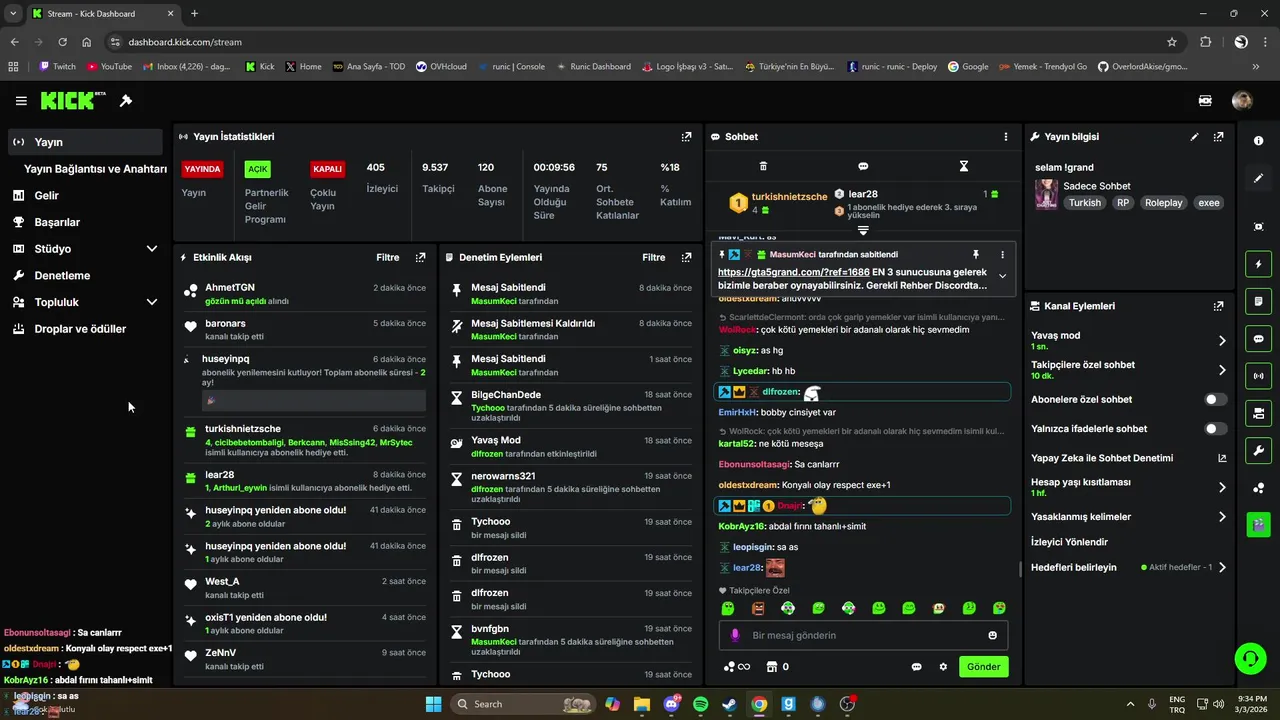Screen dimensions: 1280x720
Task: Open Yavaş mod options arrow
Action: click(x=1222, y=341)
